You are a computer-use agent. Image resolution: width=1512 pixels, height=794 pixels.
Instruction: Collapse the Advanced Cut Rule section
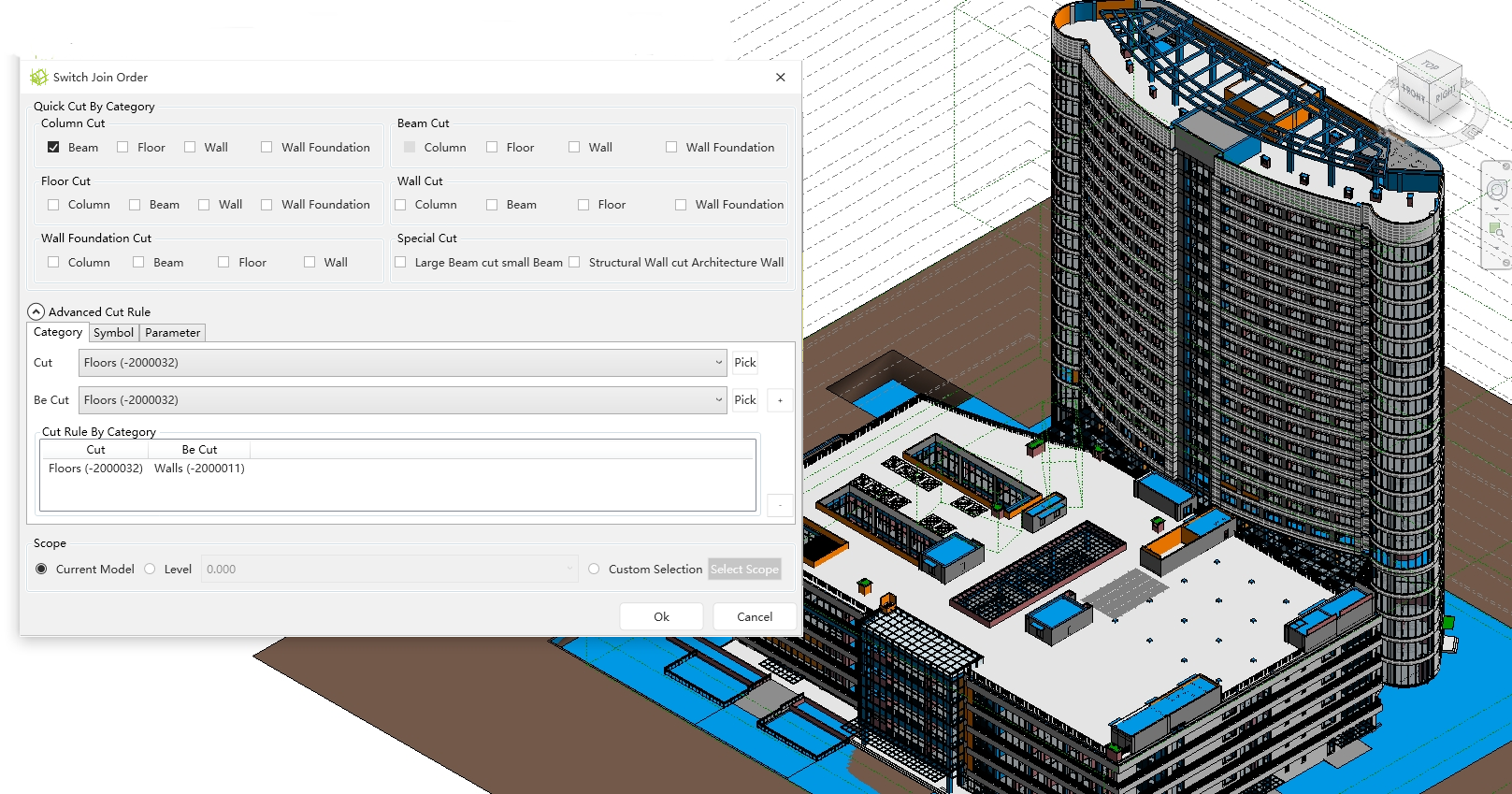pos(36,311)
